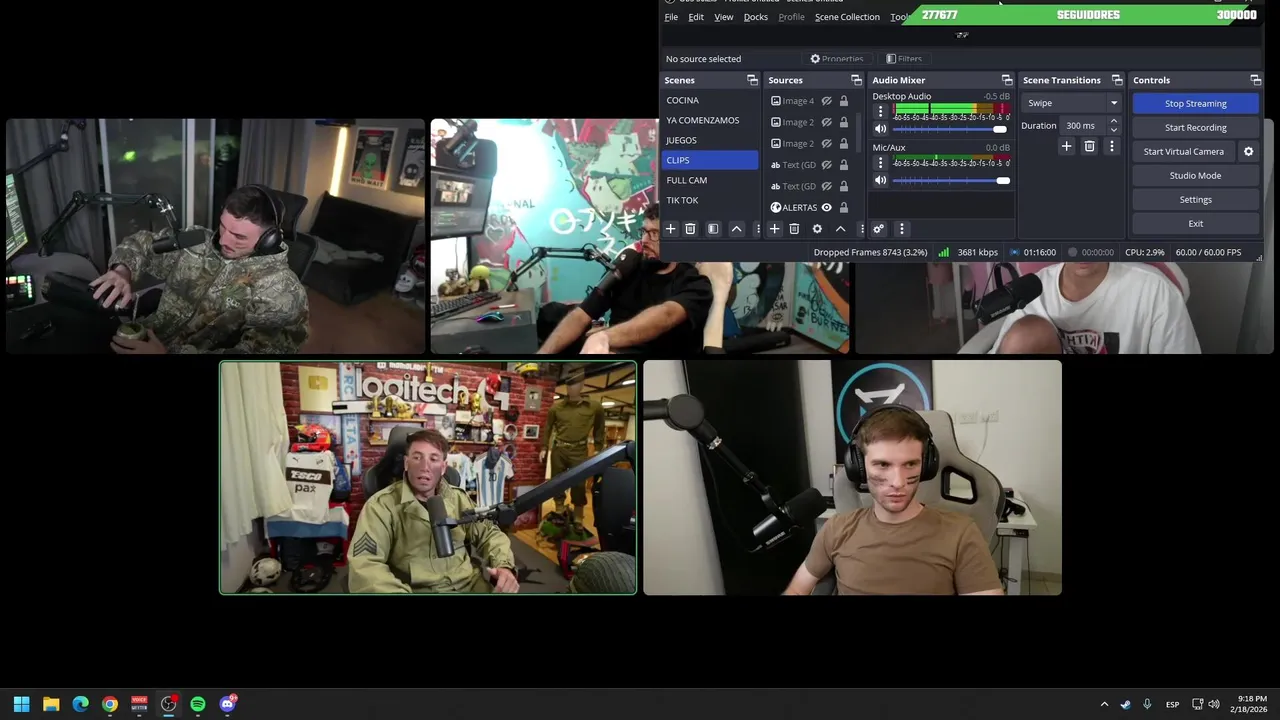The height and width of the screenshot is (720, 1280).
Task: Open OBS Settings button
Action: [1195, 199]
